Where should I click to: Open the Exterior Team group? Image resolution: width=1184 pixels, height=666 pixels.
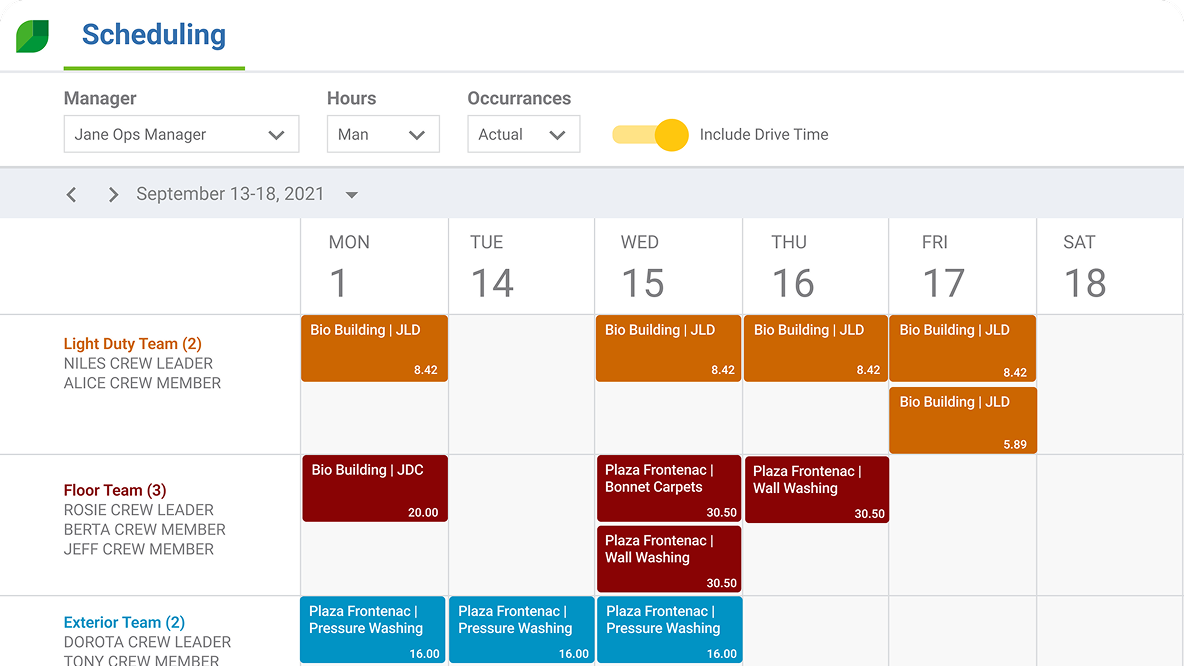click(124, 622)
